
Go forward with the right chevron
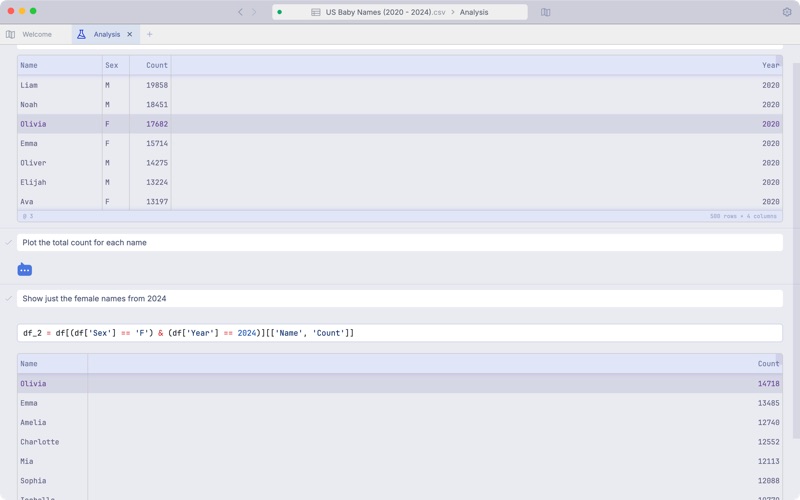(254, 12)
